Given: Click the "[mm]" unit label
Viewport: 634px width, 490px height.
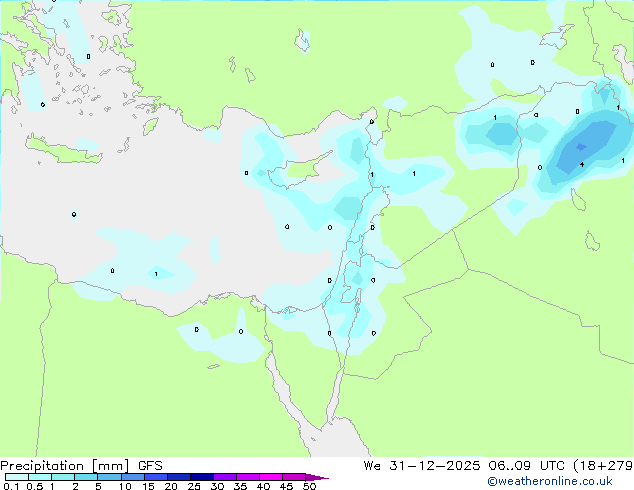Looking at the screenshot, I should point(110,466).
